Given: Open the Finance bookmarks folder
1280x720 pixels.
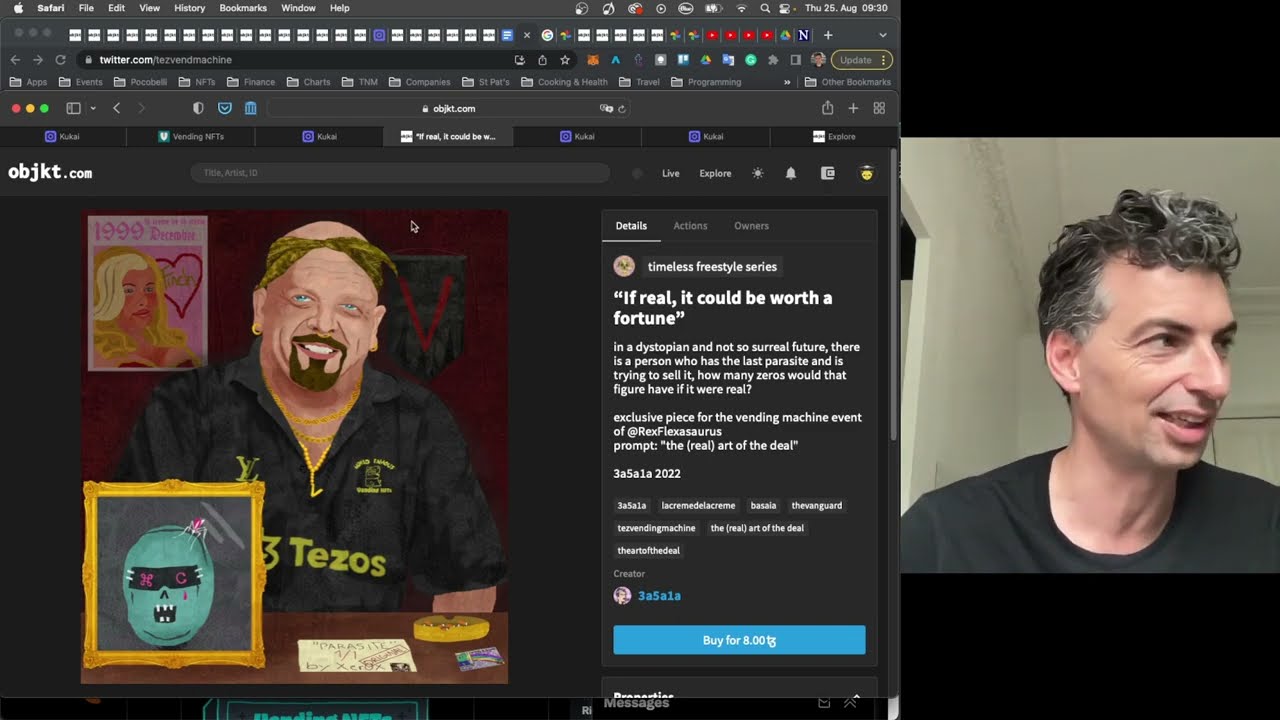Looking at the screenshot, I should [251, 82].
